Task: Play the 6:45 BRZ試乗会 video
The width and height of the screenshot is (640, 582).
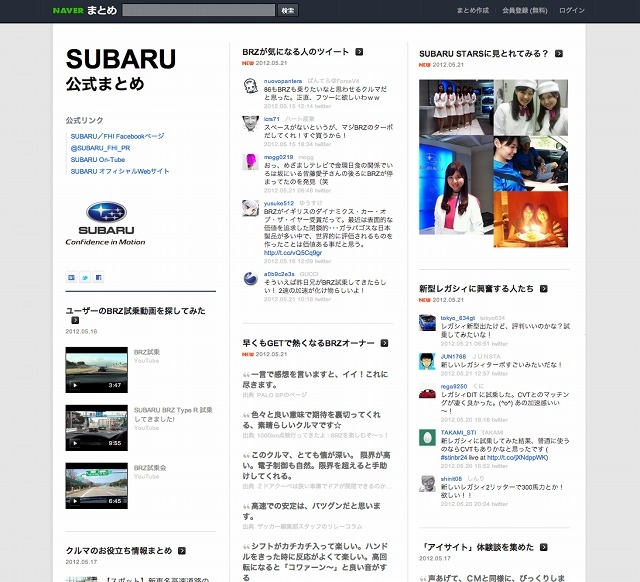Action: tap(97, 486)
